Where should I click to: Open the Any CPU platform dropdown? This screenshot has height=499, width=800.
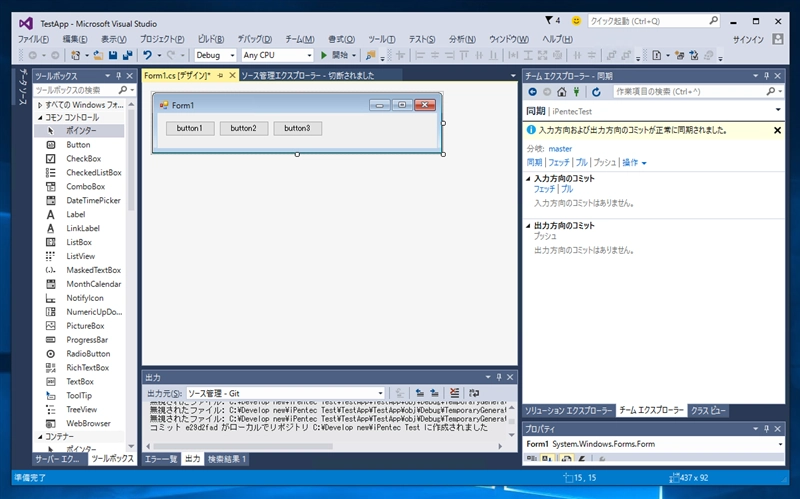(x=309, y=55)
